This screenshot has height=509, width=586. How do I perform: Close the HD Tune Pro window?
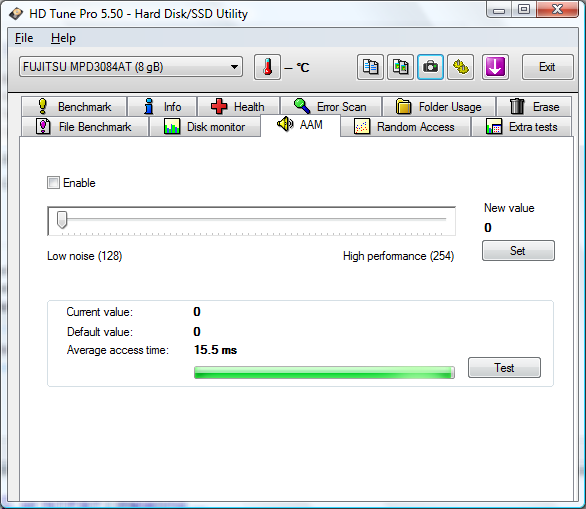[x=557, y=9]
